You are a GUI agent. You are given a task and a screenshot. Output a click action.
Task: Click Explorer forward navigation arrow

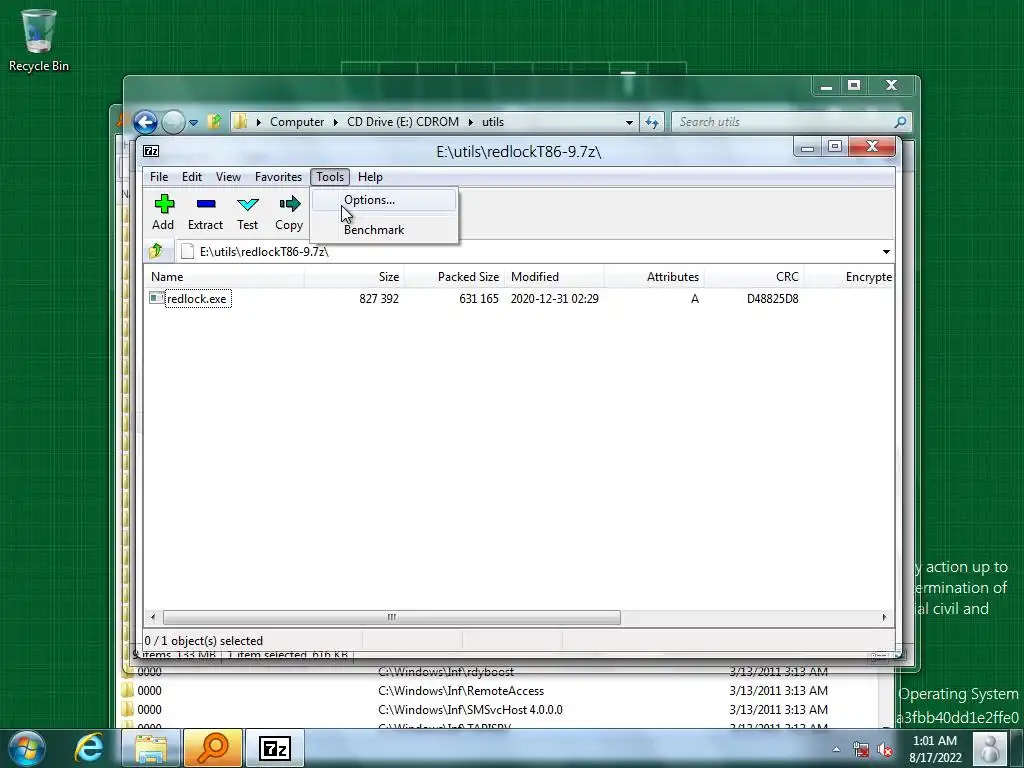pyautogui.click(x=173, y=122)
